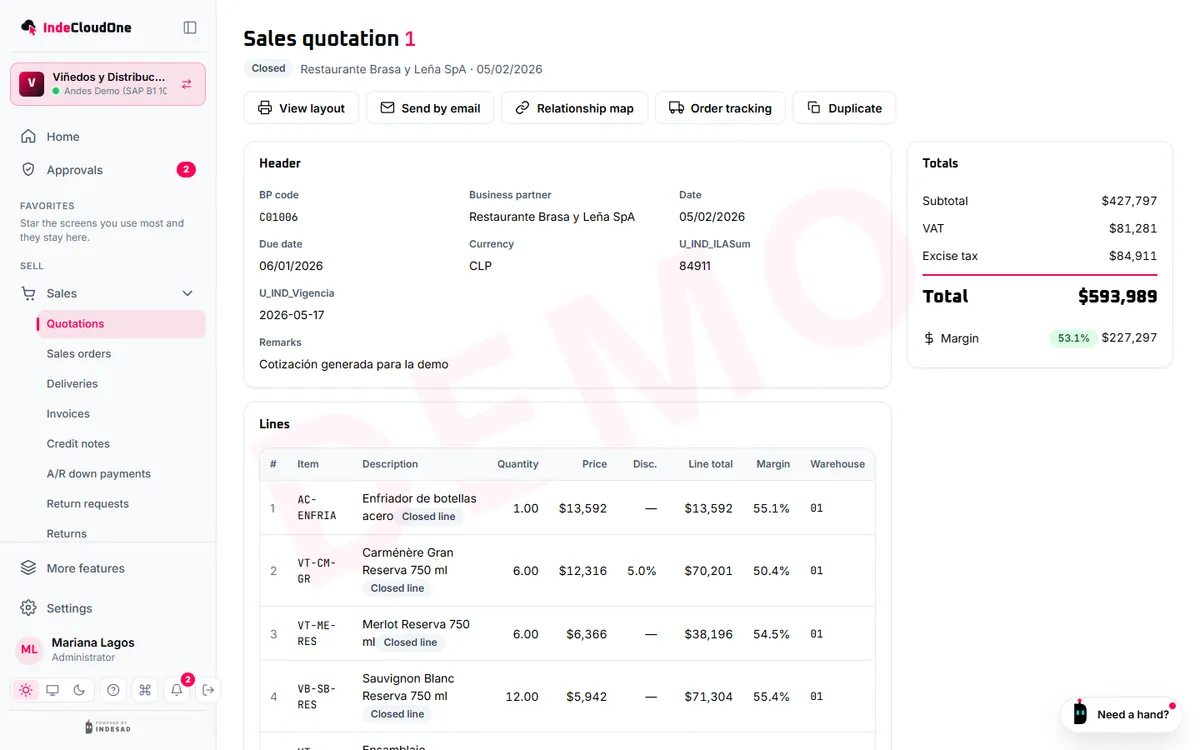Viewport: 1200px width, 750px height.
Task: Open A/R down payments
Action: click(x=120, y=474)
